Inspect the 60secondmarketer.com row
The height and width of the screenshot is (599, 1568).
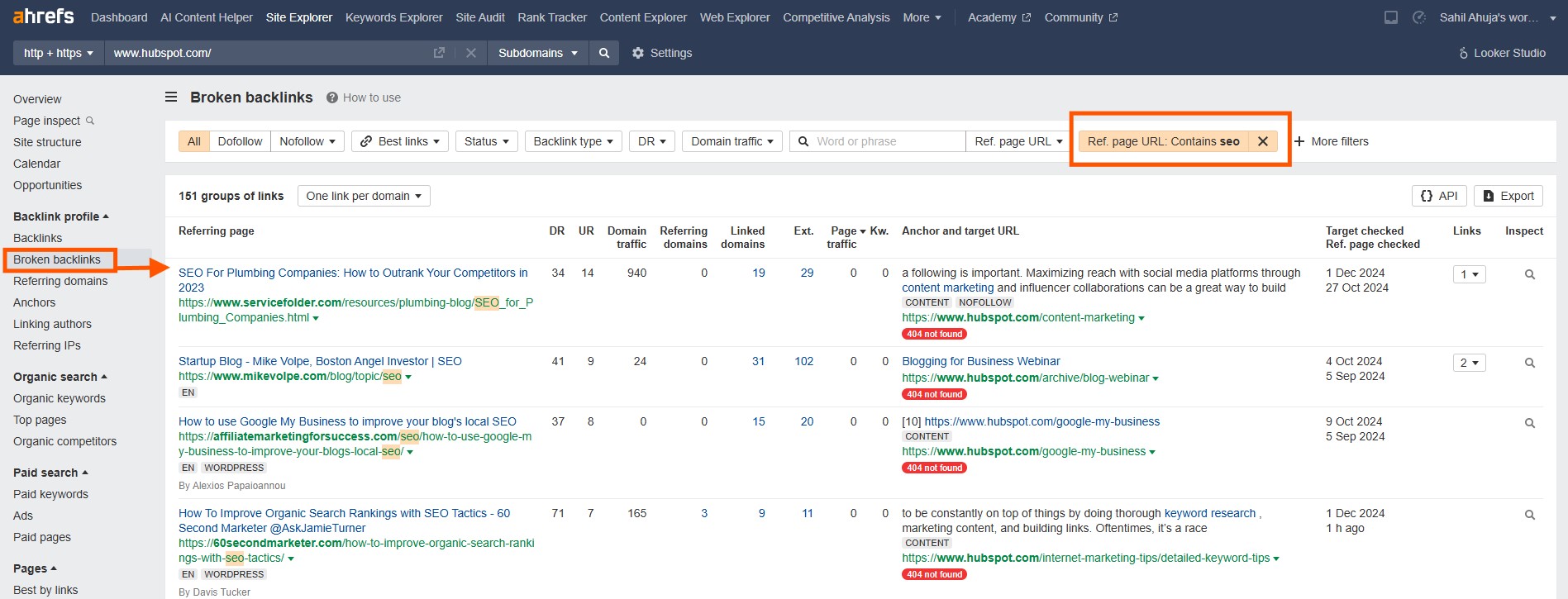[x=1530, y=515]
